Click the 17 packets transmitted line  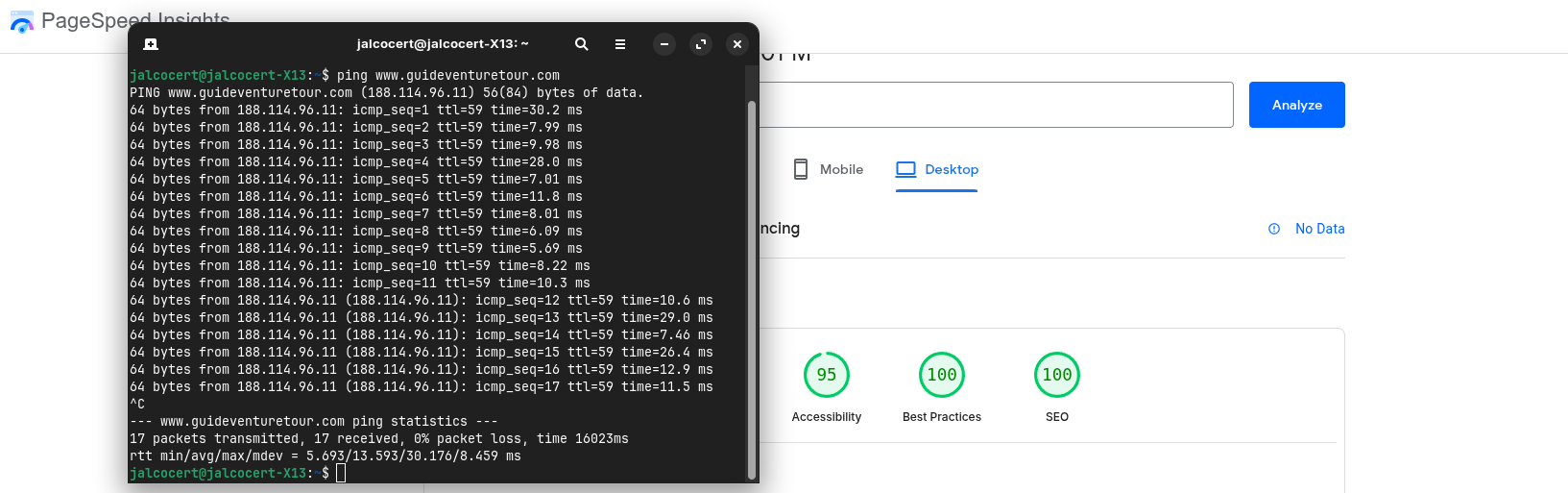[x=379, y=438]
